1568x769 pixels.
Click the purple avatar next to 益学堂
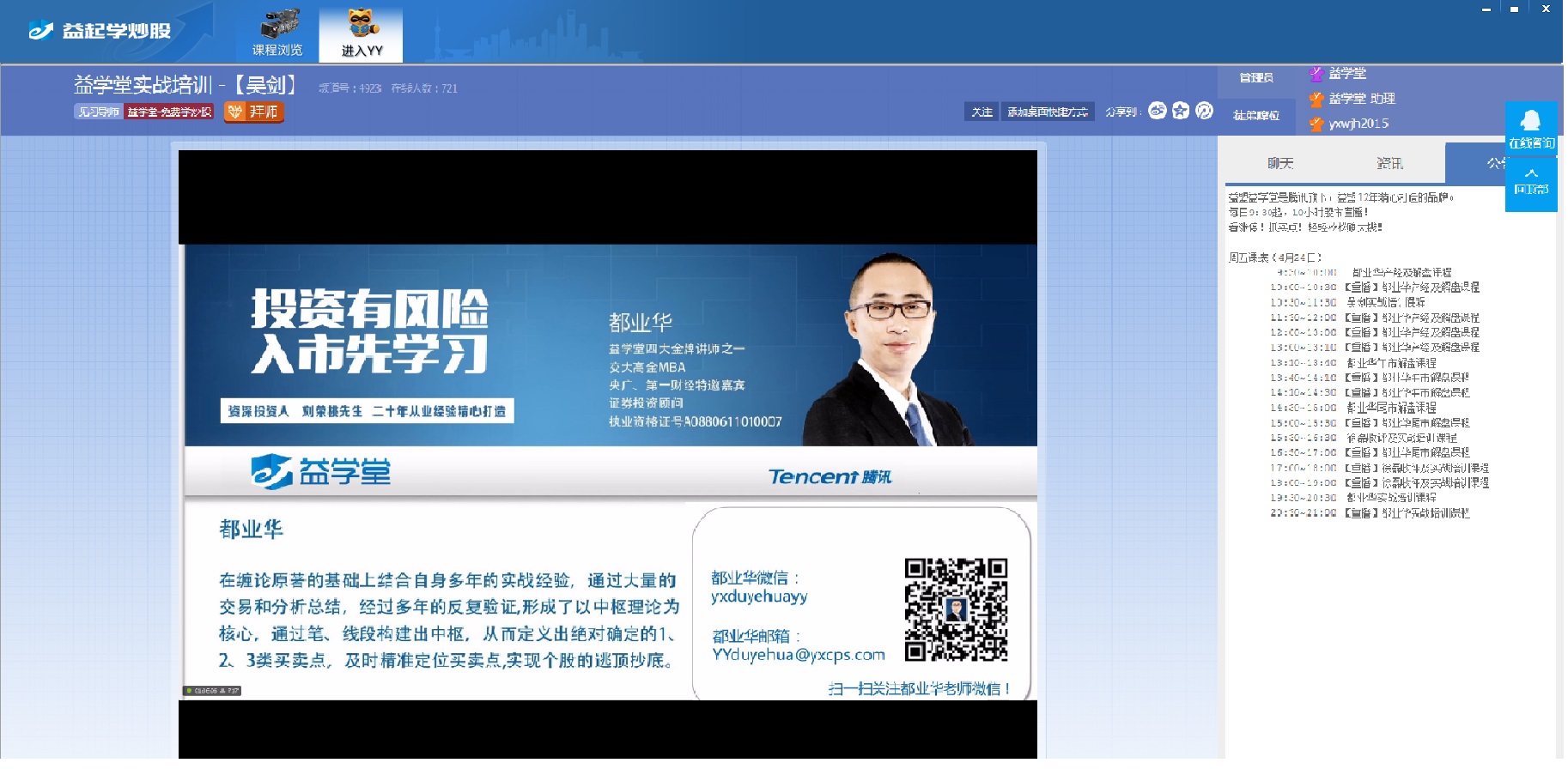[x=1316, y=74]
